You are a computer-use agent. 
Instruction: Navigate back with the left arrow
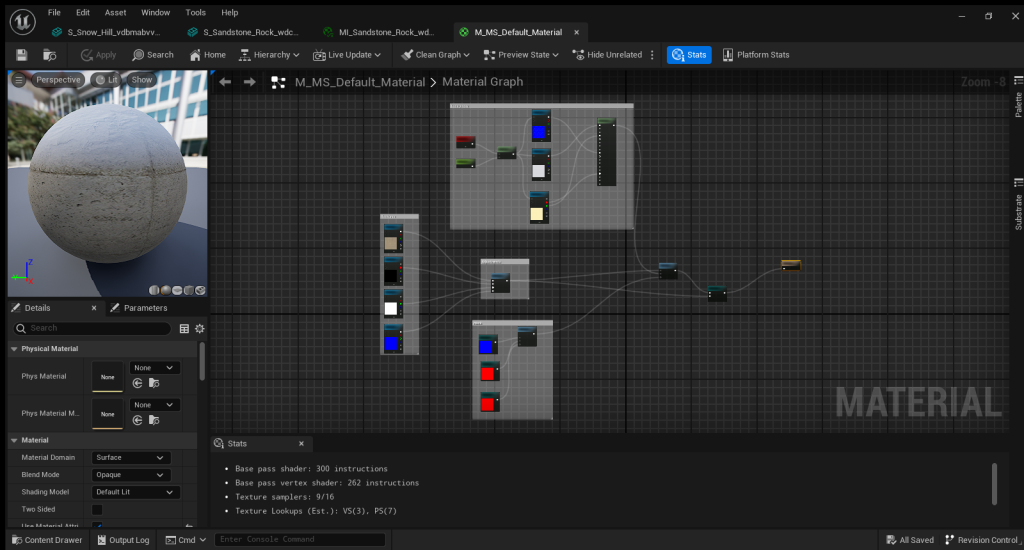pos(225,82)
